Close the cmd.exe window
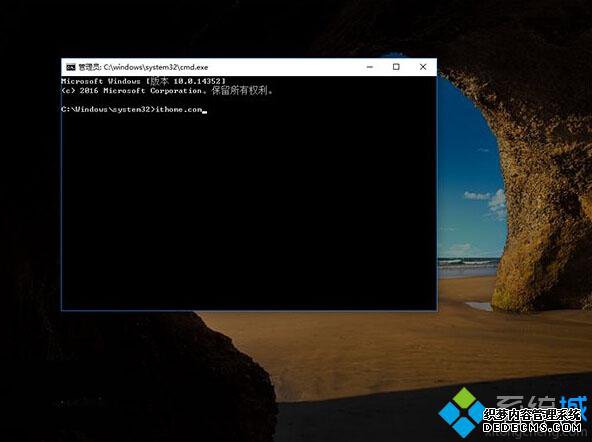Image resolution: width=592 pixels, height=442 pixels. coord(423,67)
